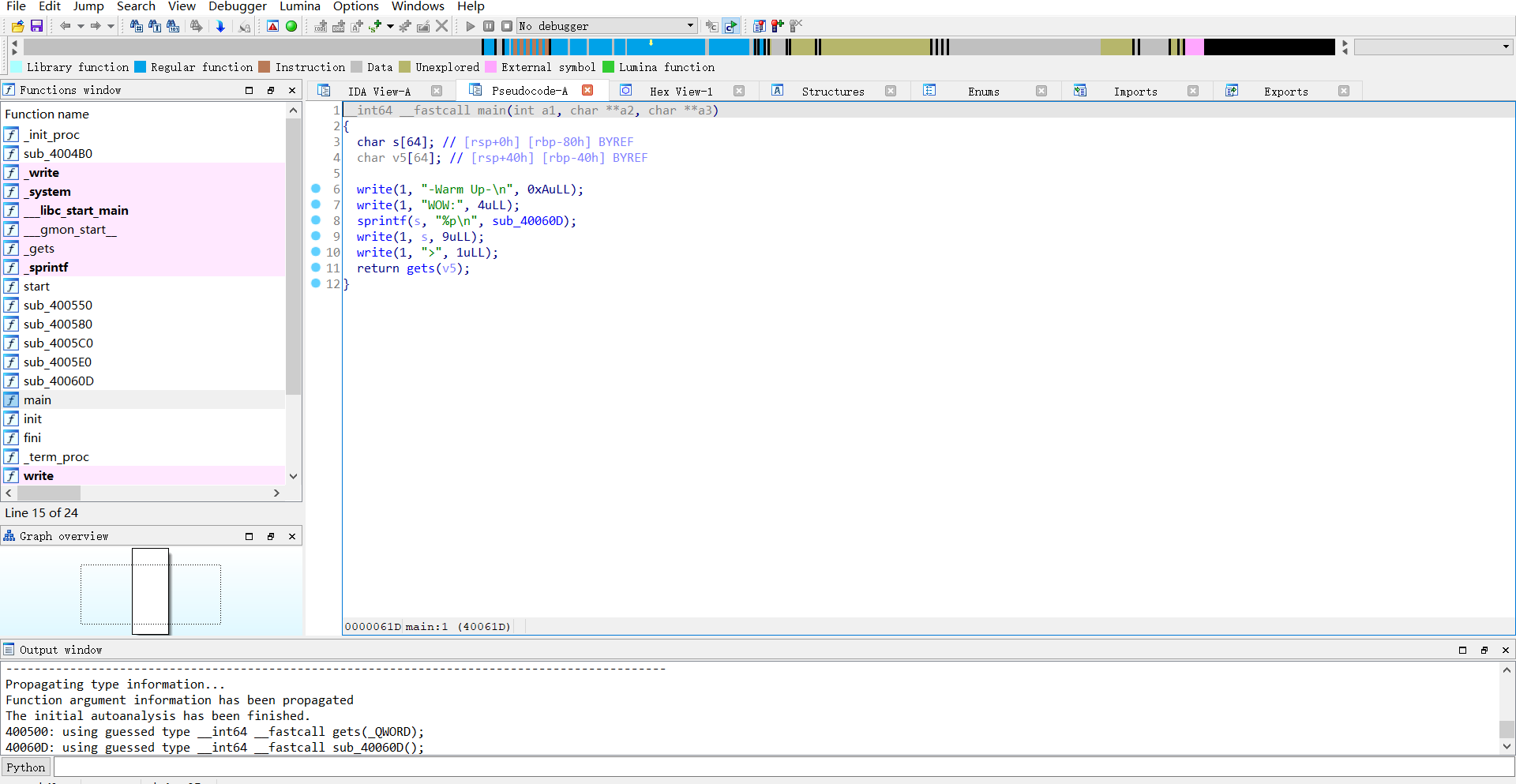Click the red warning triangle toolbar icon
The width and height of the screenshot is (1516, 784).
point(272,26)
